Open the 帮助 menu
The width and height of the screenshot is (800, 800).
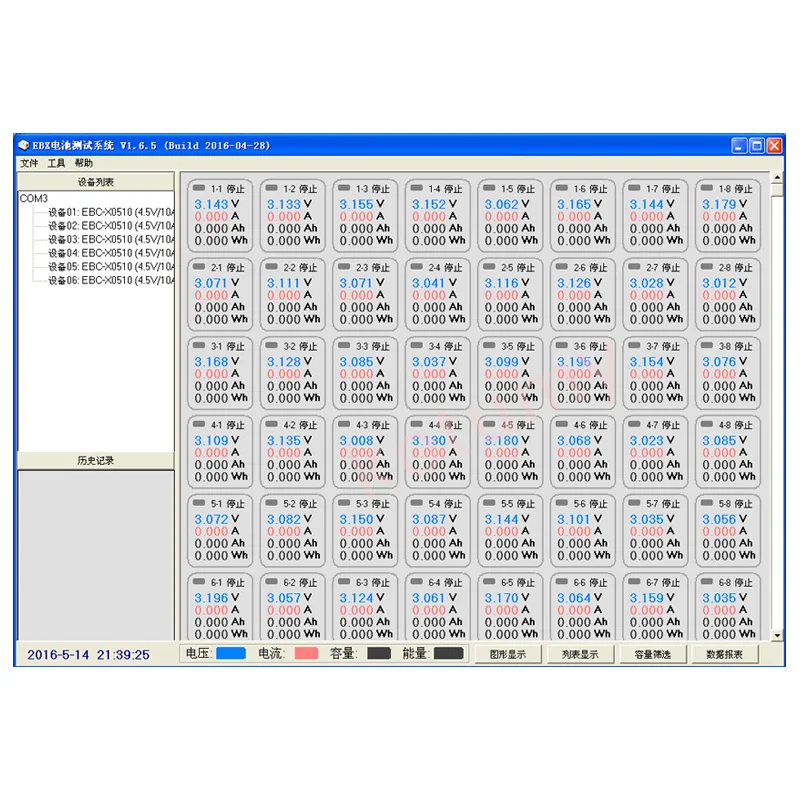pos(84,163)
